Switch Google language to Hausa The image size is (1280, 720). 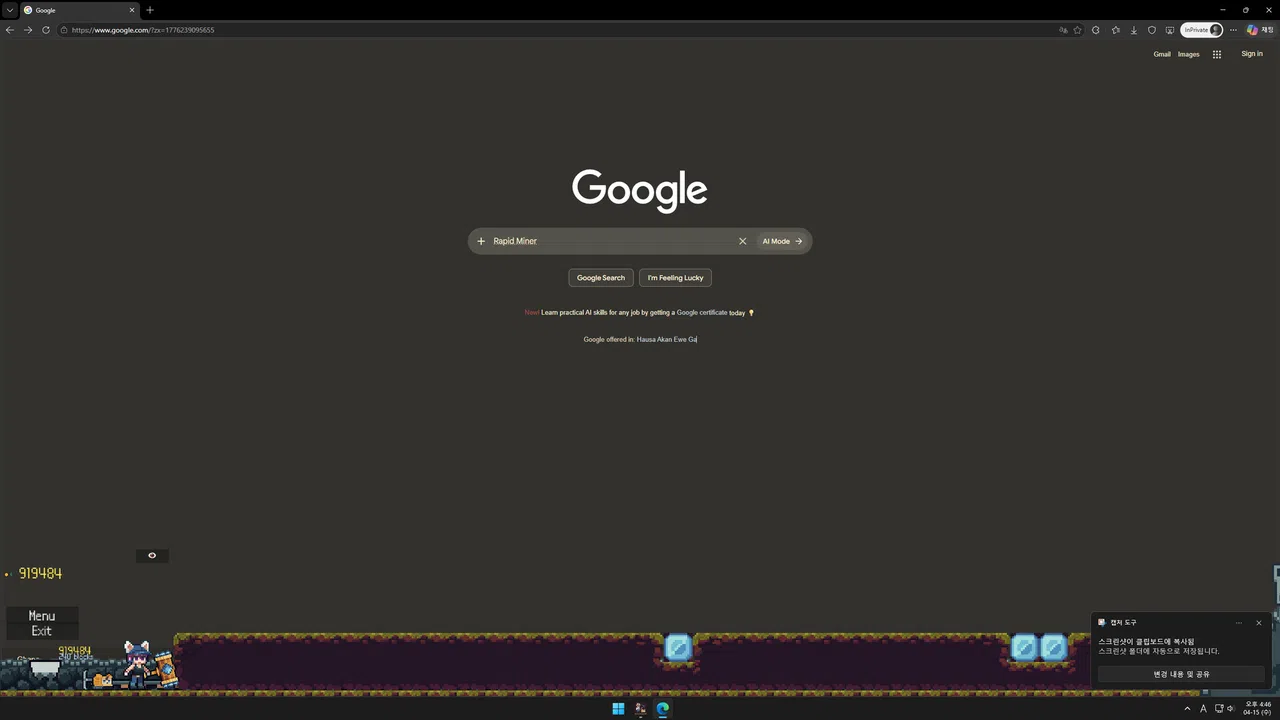click(646, 339)
